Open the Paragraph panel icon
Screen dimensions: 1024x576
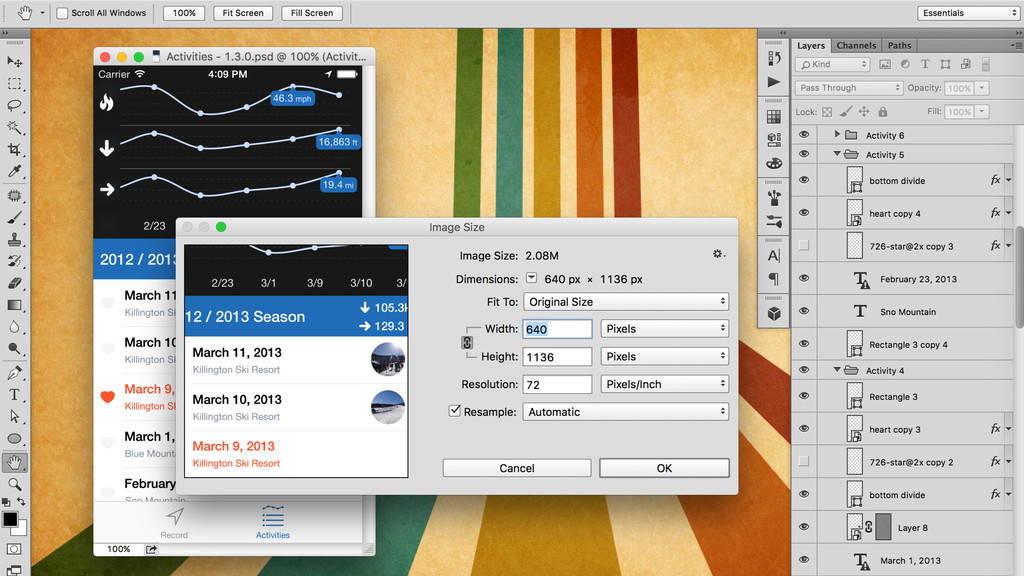pos(774,279)
